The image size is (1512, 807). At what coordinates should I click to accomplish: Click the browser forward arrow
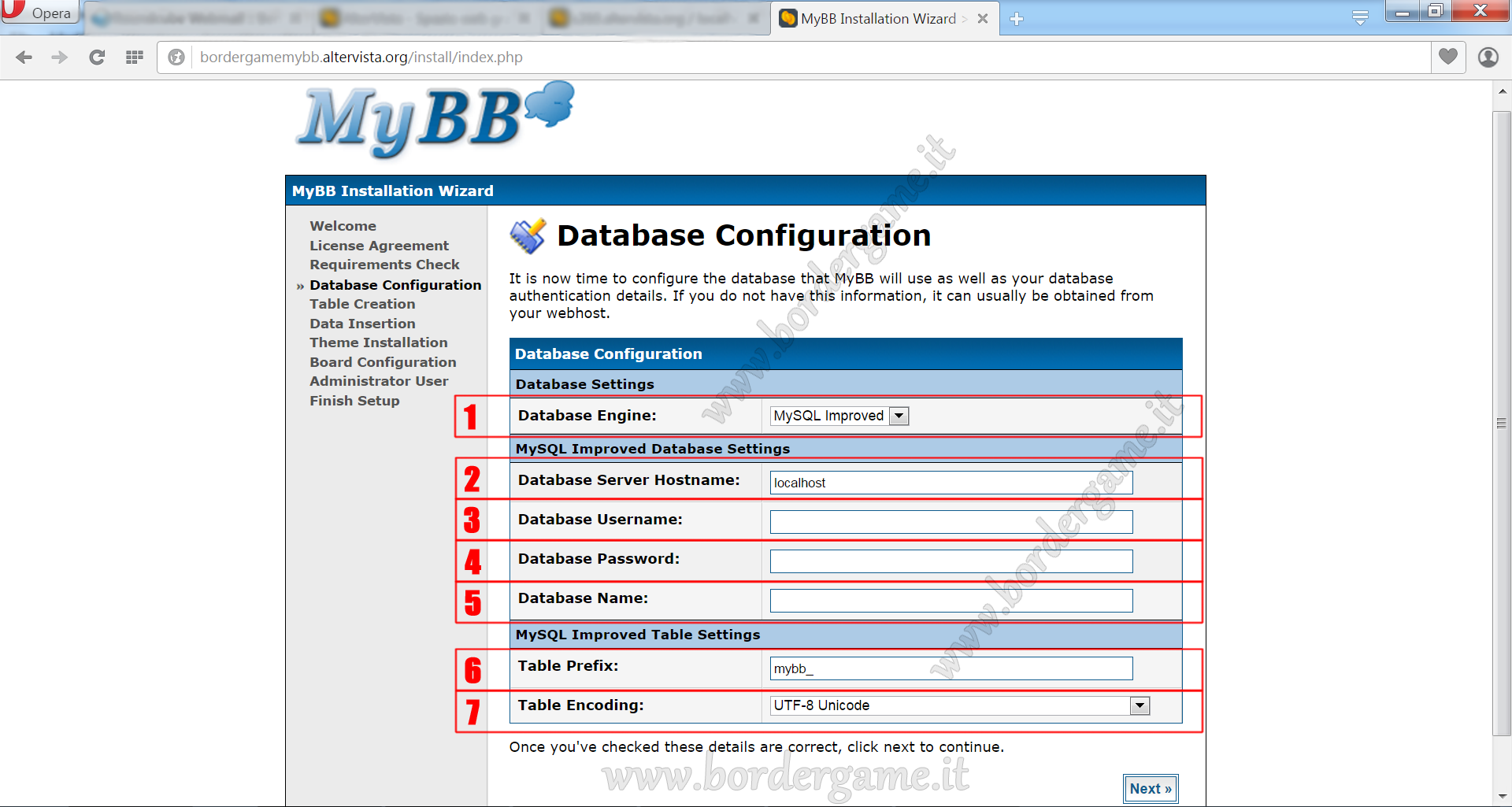click(x=60, y=57)
